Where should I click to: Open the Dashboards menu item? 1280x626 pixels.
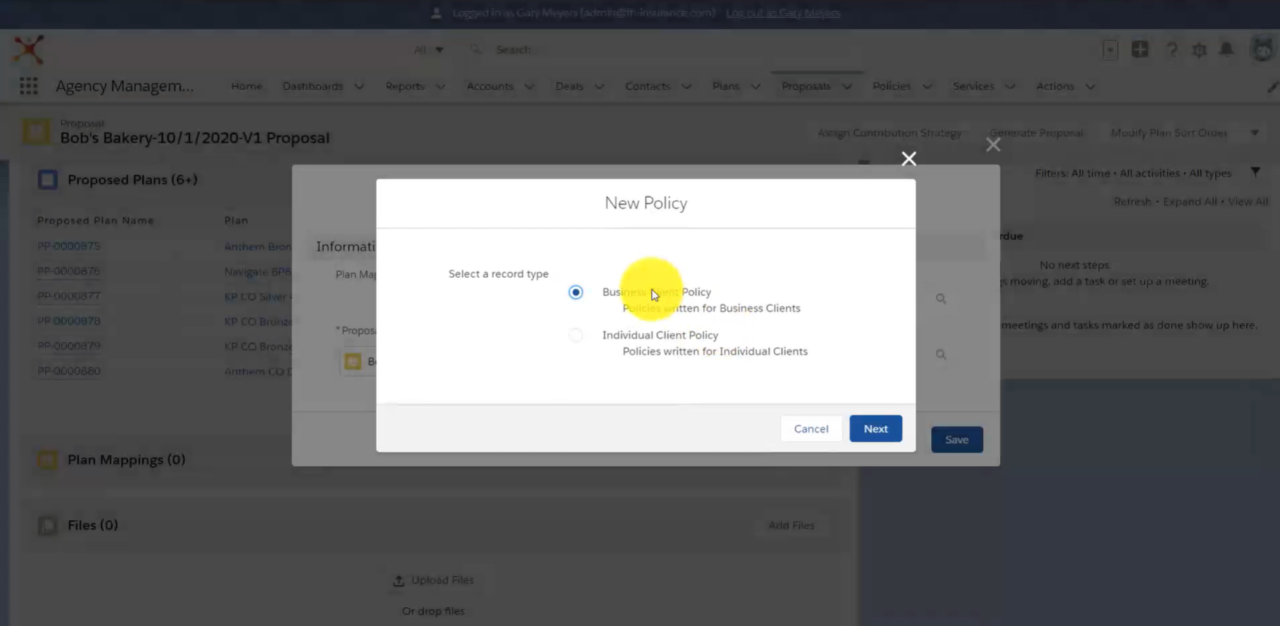point(312,86)
